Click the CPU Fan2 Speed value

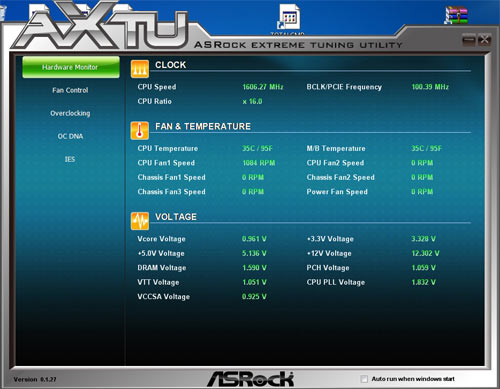pos(422,163)
